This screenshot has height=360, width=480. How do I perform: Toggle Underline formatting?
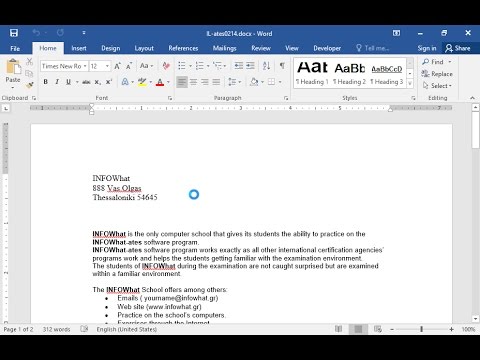point(68,82)
